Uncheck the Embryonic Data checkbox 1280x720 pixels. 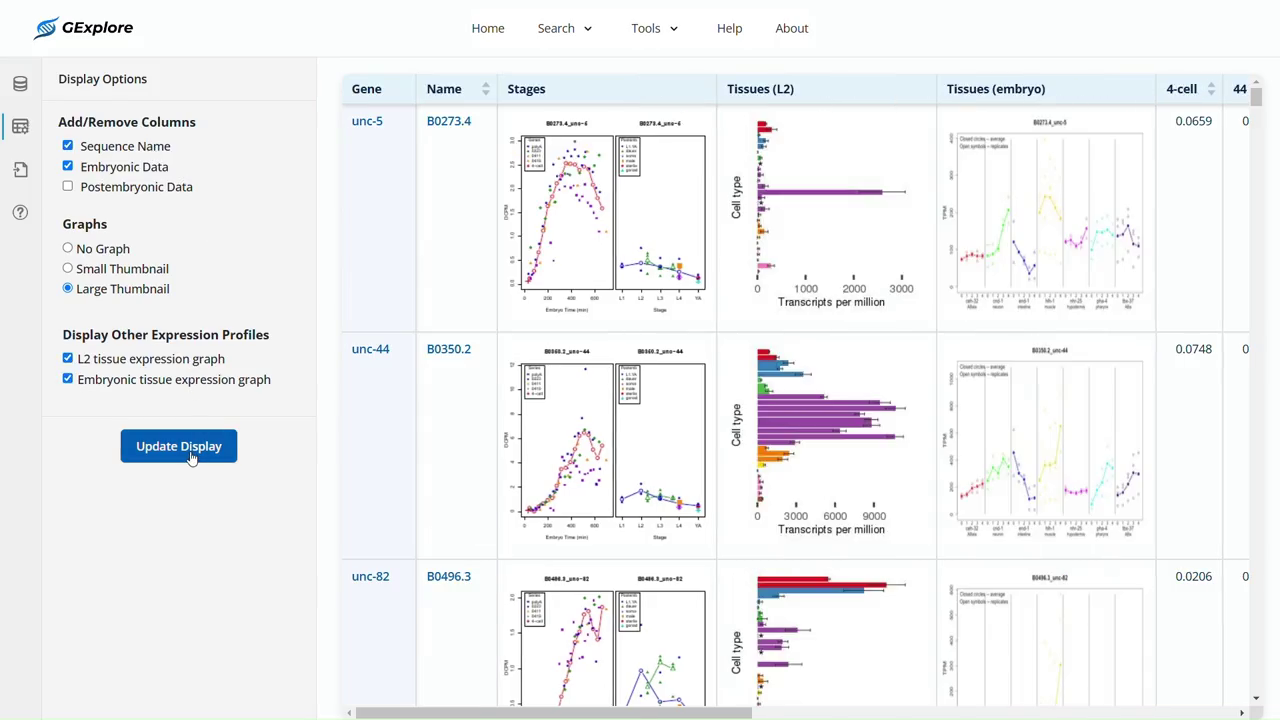(68, 166)
